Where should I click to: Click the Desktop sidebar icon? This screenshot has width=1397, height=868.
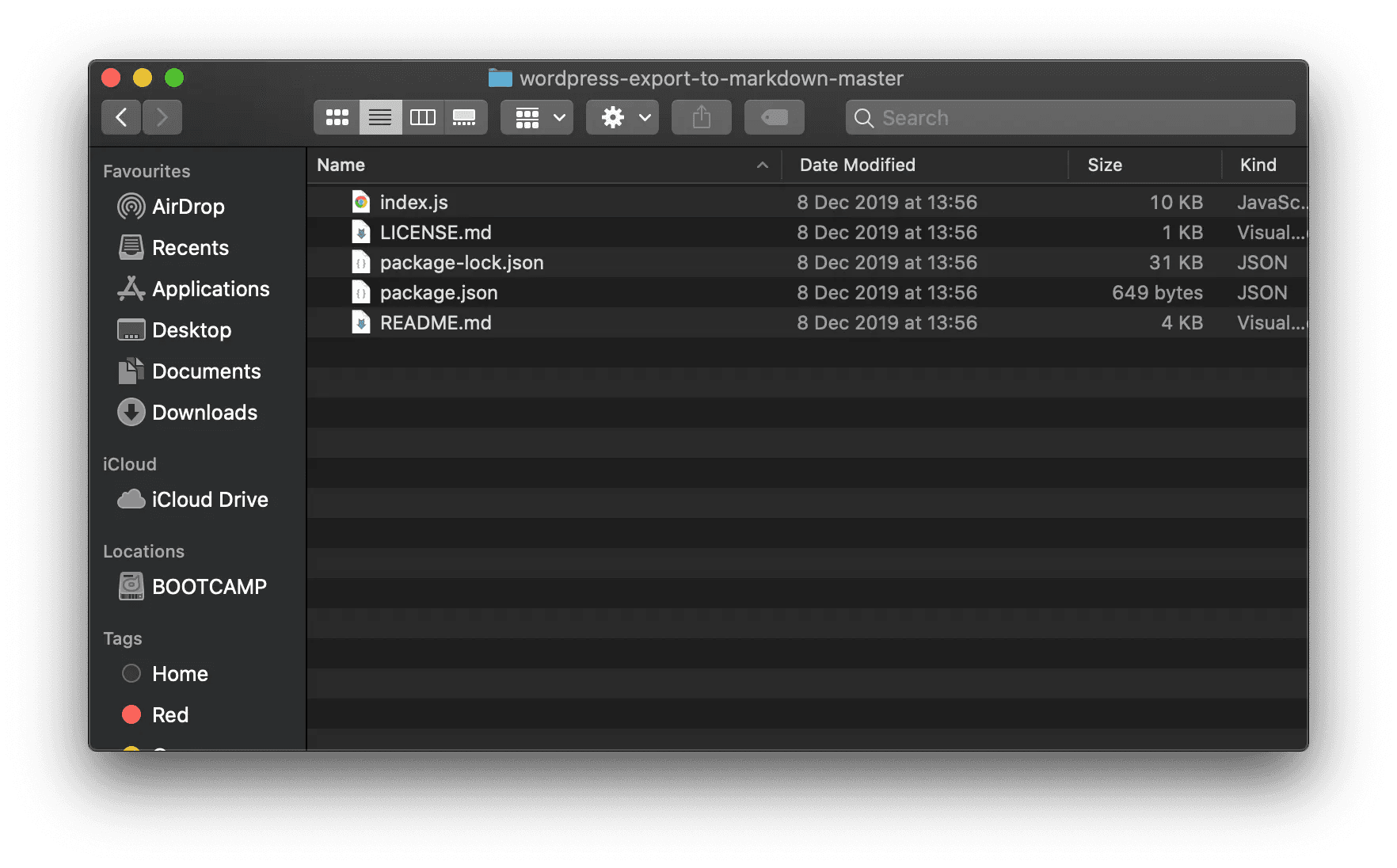pos(131,330)
